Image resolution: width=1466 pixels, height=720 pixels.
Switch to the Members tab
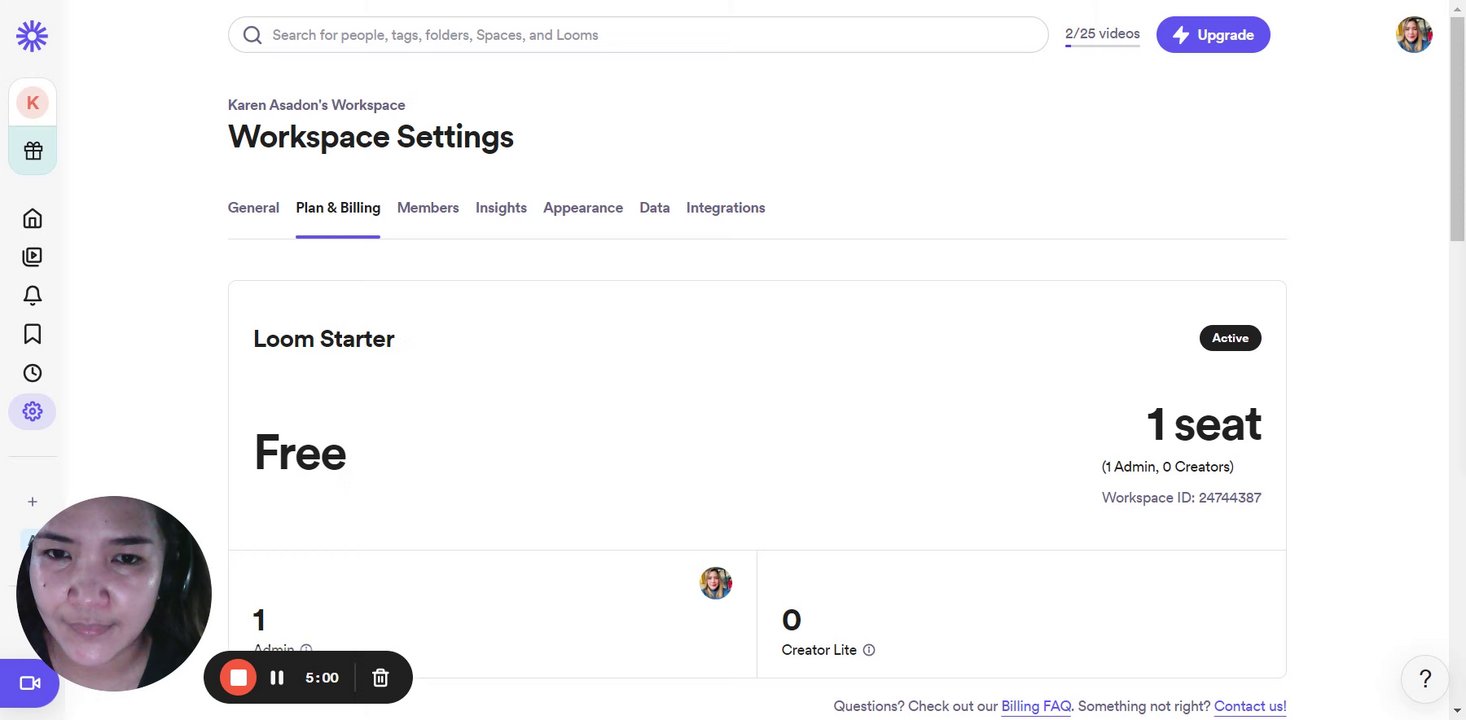coord(428,208)
